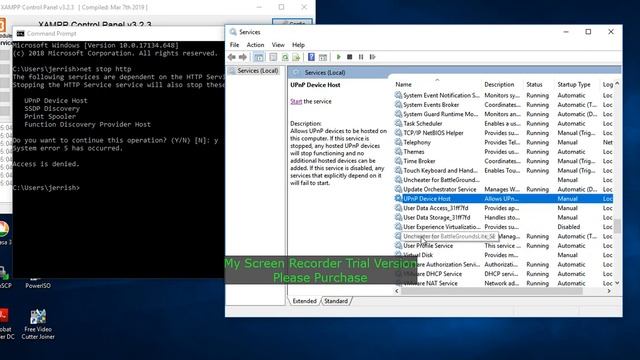Click the Show/Hide Action Pane toolbar icon
The width and height of the screenshot is (640, 360).
(x=323, y=57)
